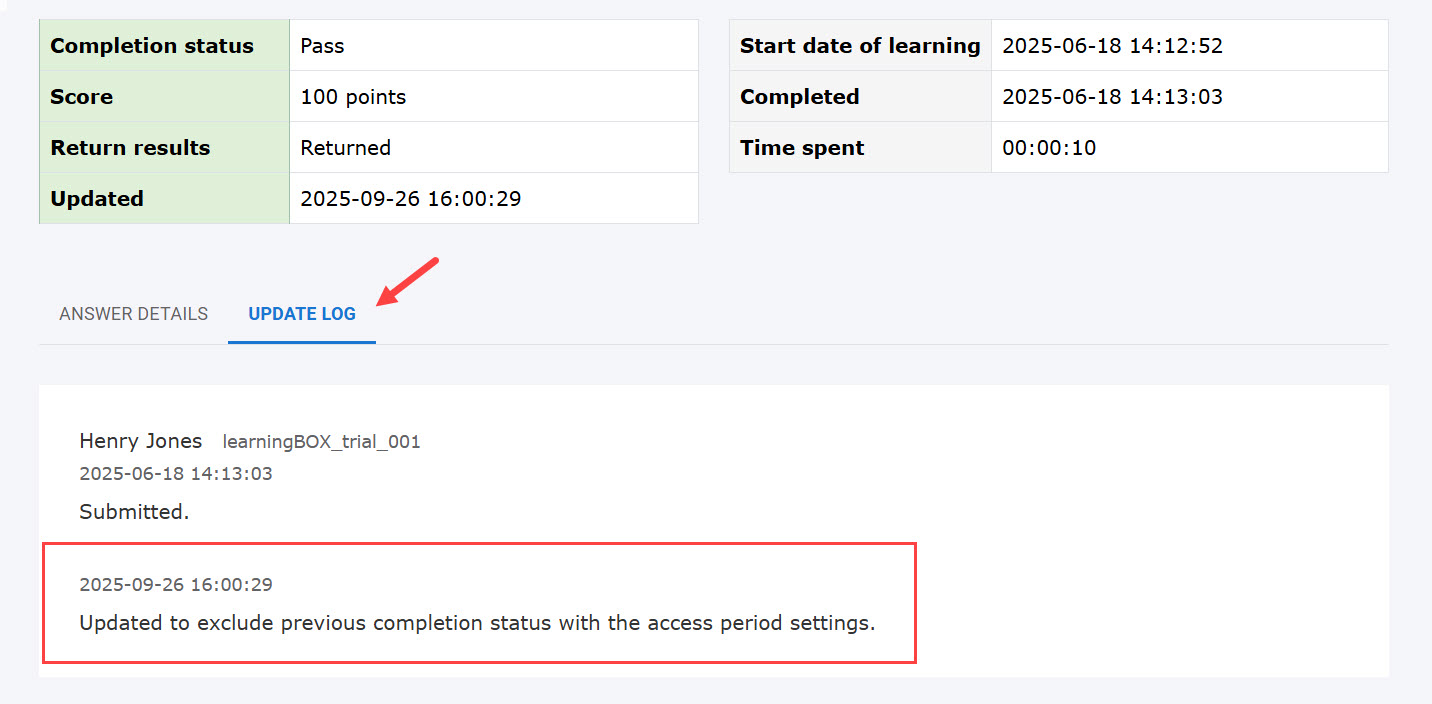Click the timestamp above the access period message
This screenshot has height=704, width=1432.
coord(175,585)
